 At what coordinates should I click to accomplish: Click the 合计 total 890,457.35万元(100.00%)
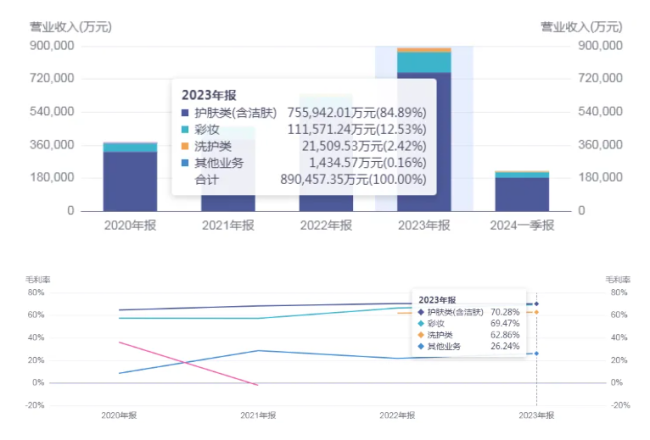tap(353, 180)
